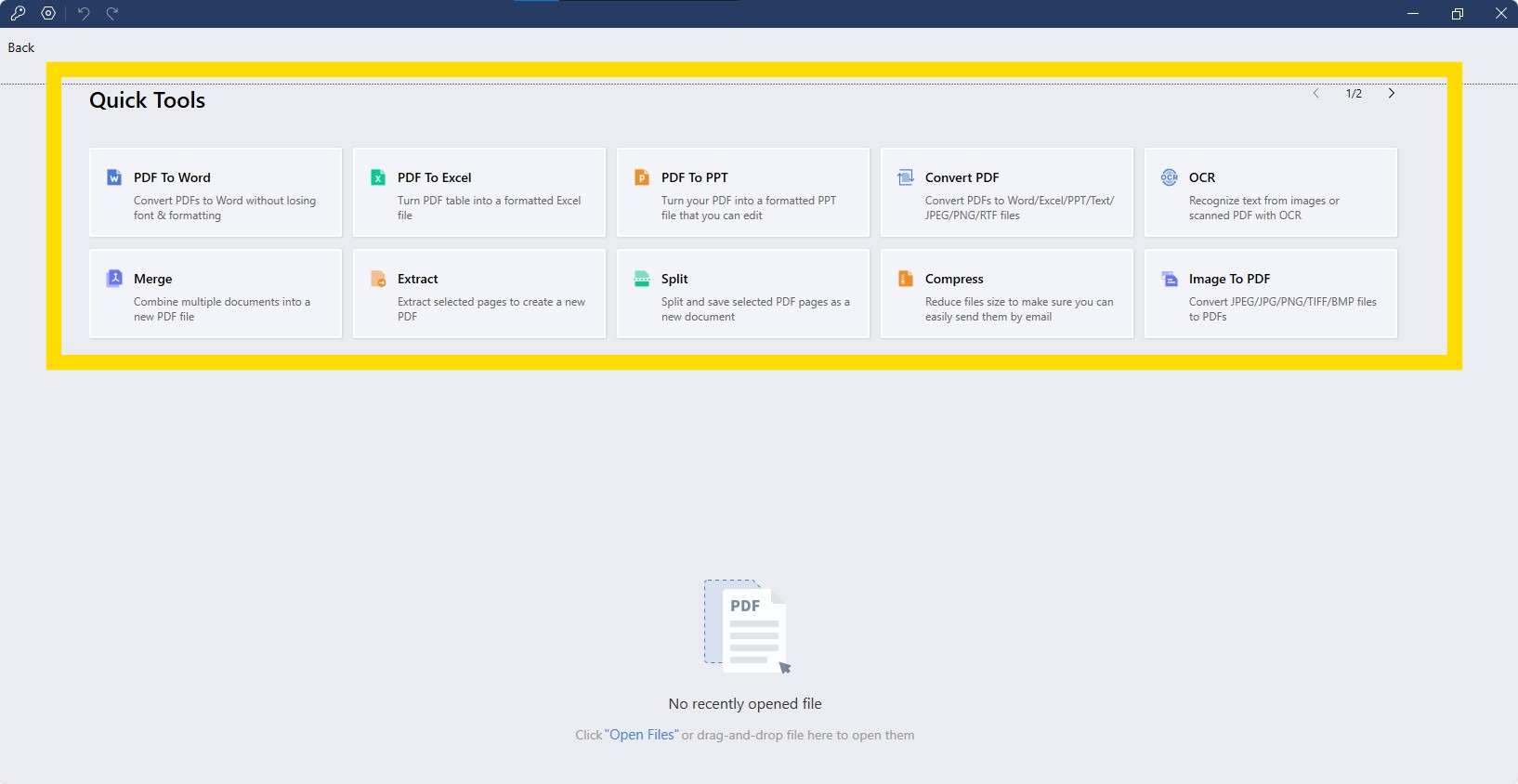
Task: Click the "Open Files" link
Action: (642, 735)
